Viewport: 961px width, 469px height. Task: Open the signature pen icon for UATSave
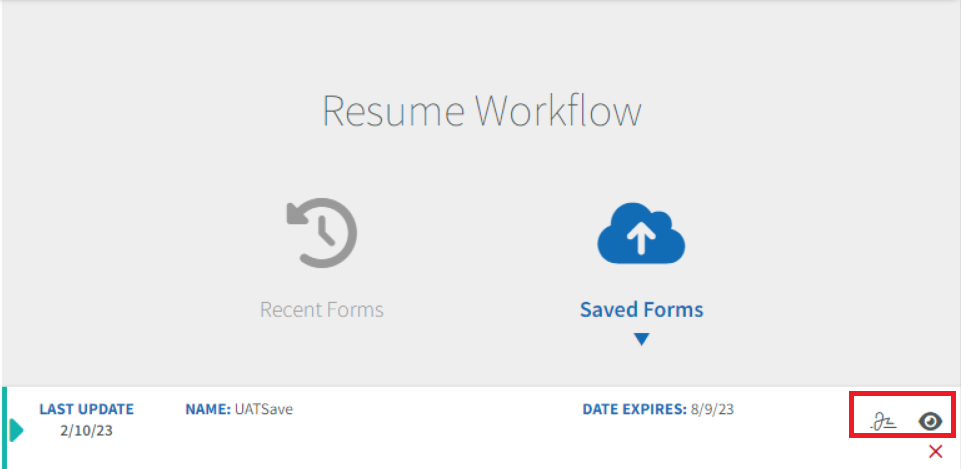pos(884,422)
